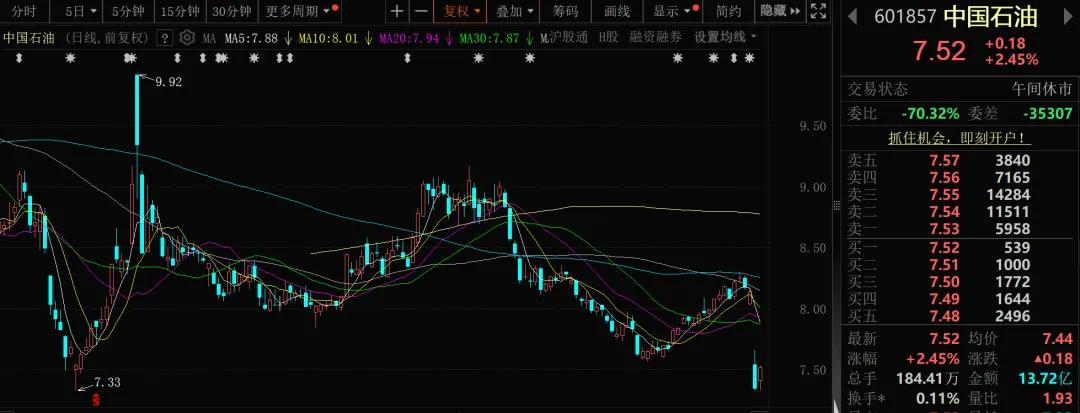Toggle 简约 simple display mode
Image resolution: width=1080 pixels, height=413 pixels.
coord(729,12)
